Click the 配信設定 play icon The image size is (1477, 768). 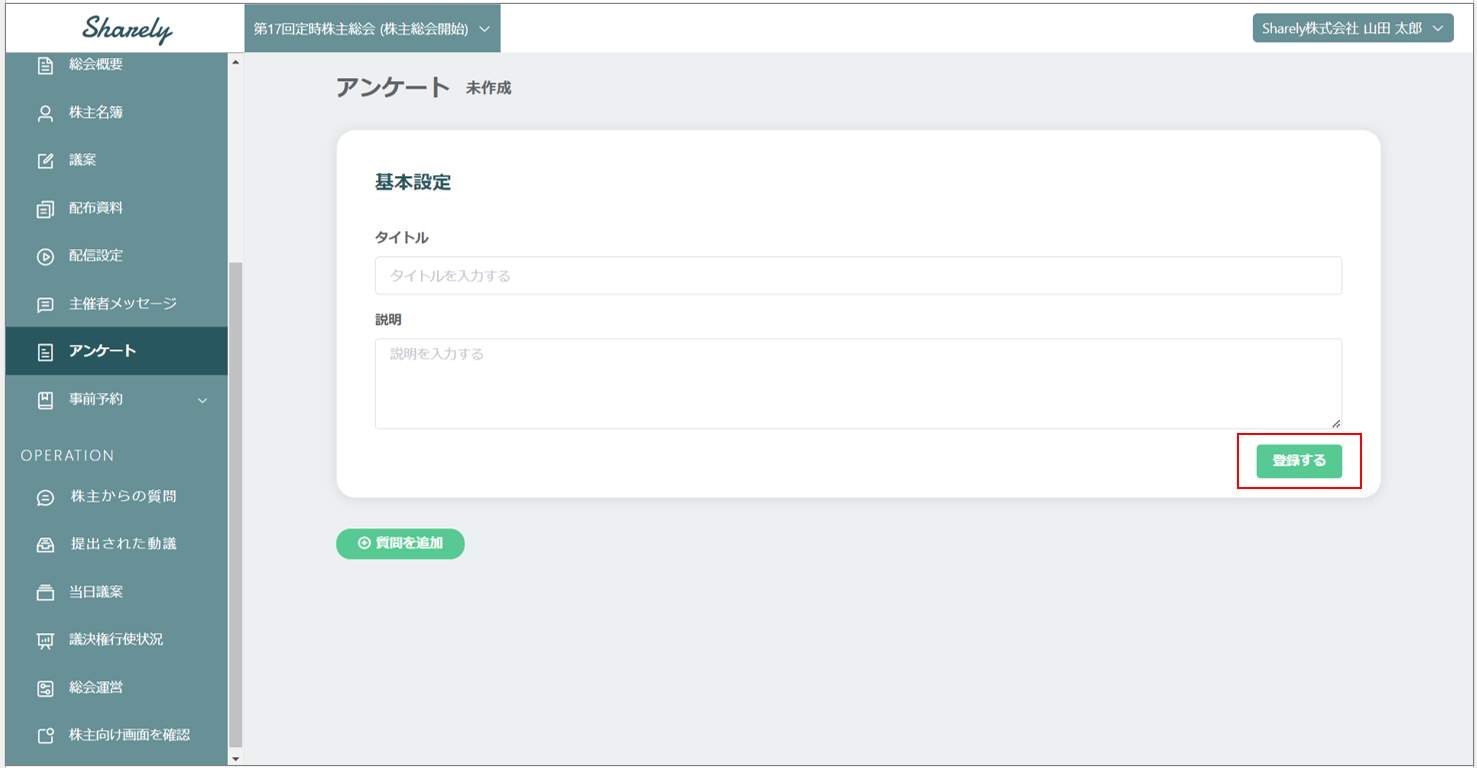(x=45, y=256)
